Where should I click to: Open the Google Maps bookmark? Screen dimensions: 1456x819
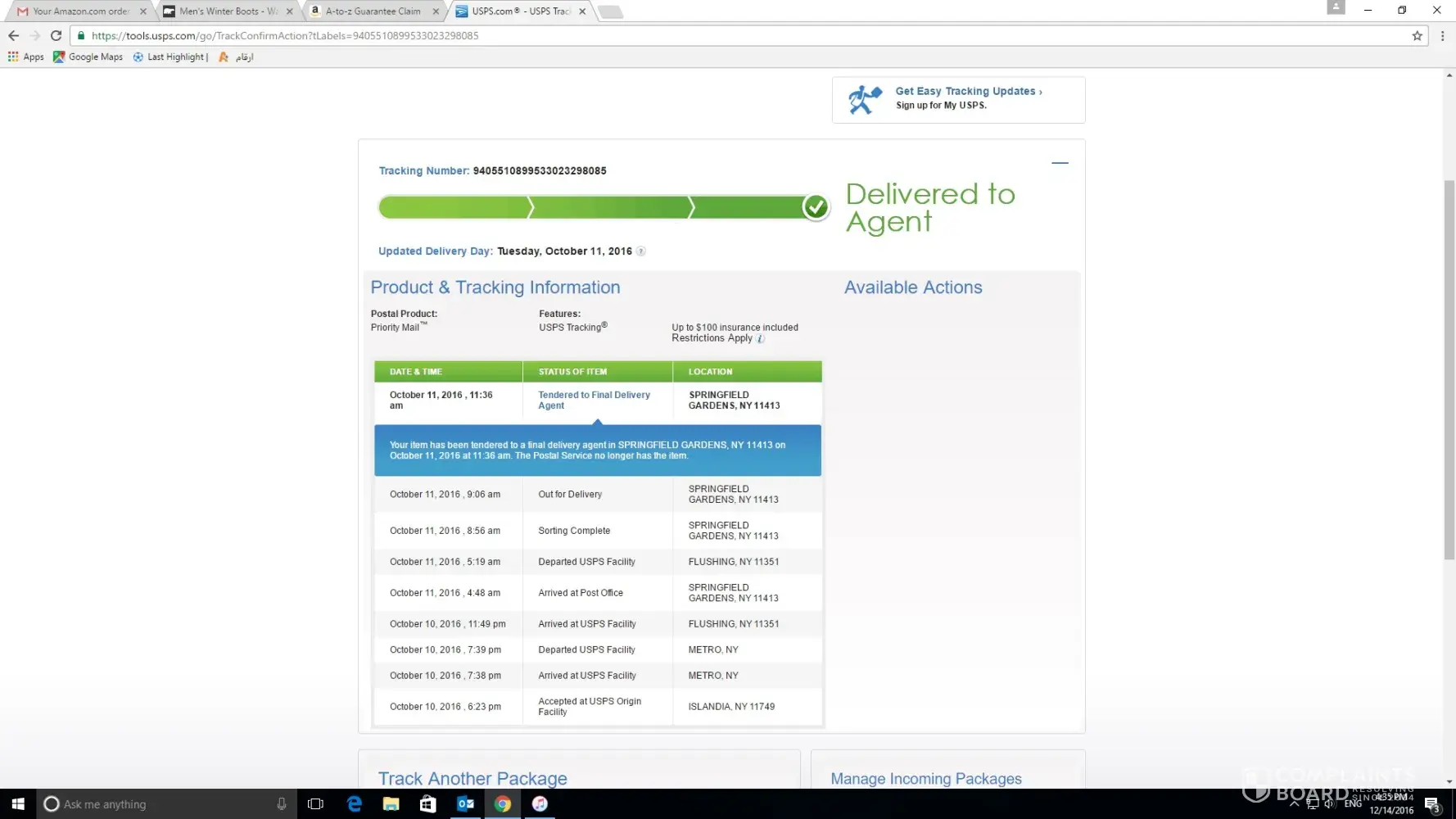(x=88, y=57)
